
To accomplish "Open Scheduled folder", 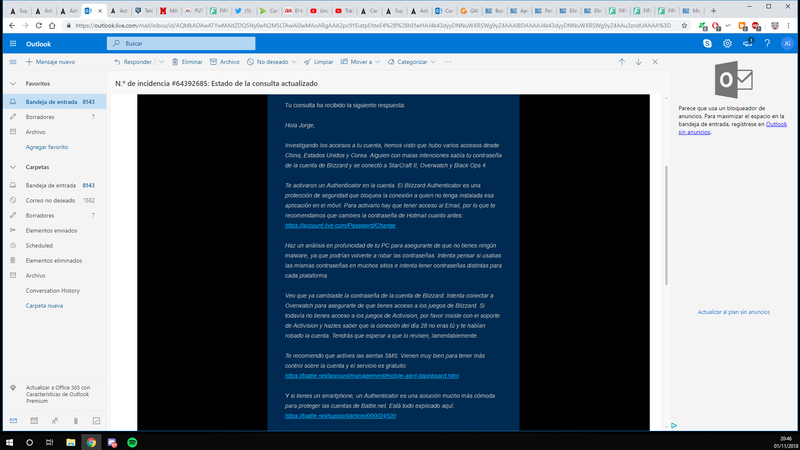I will (x=55, y=245).
